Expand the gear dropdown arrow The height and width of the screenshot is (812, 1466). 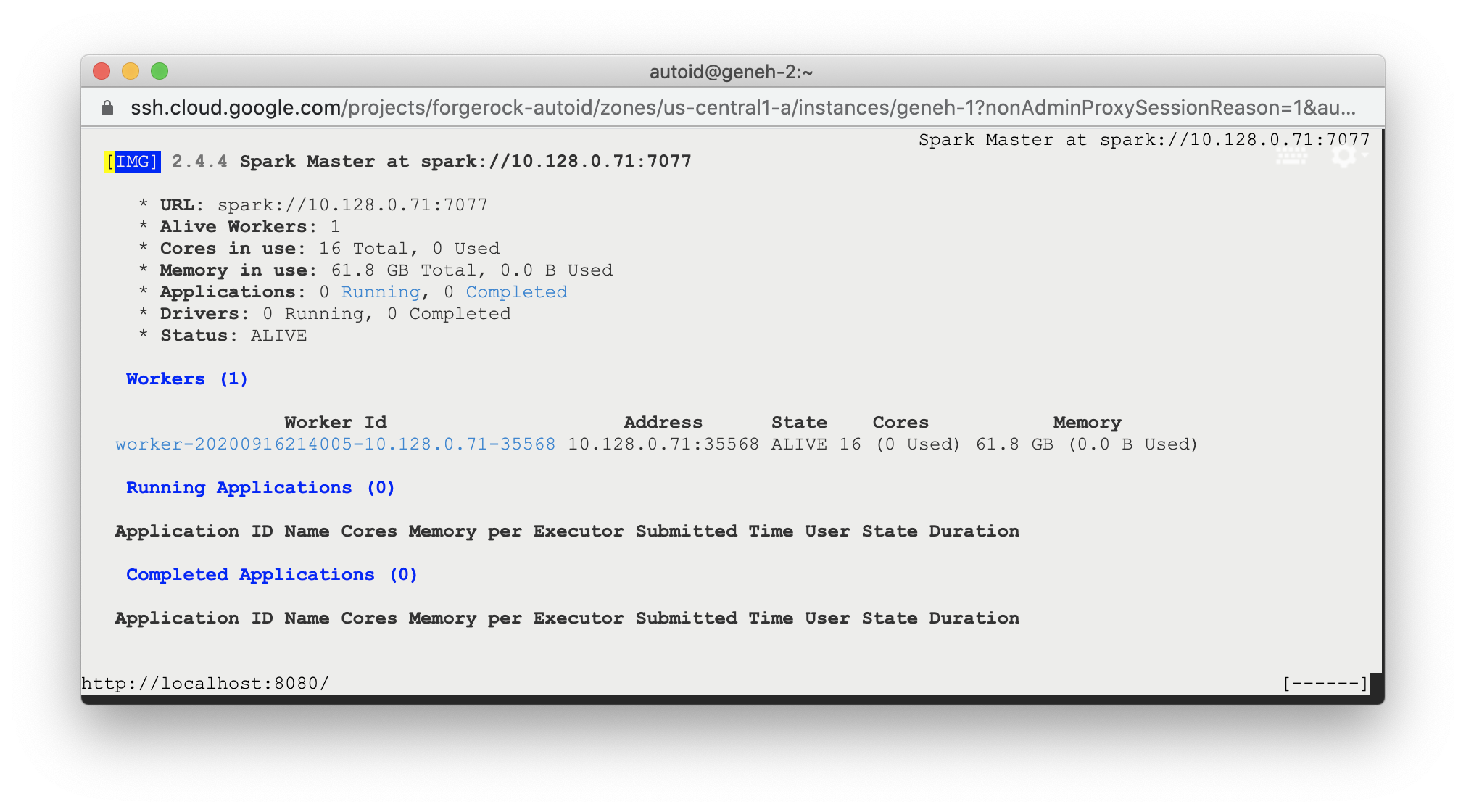coord(1365,154)
